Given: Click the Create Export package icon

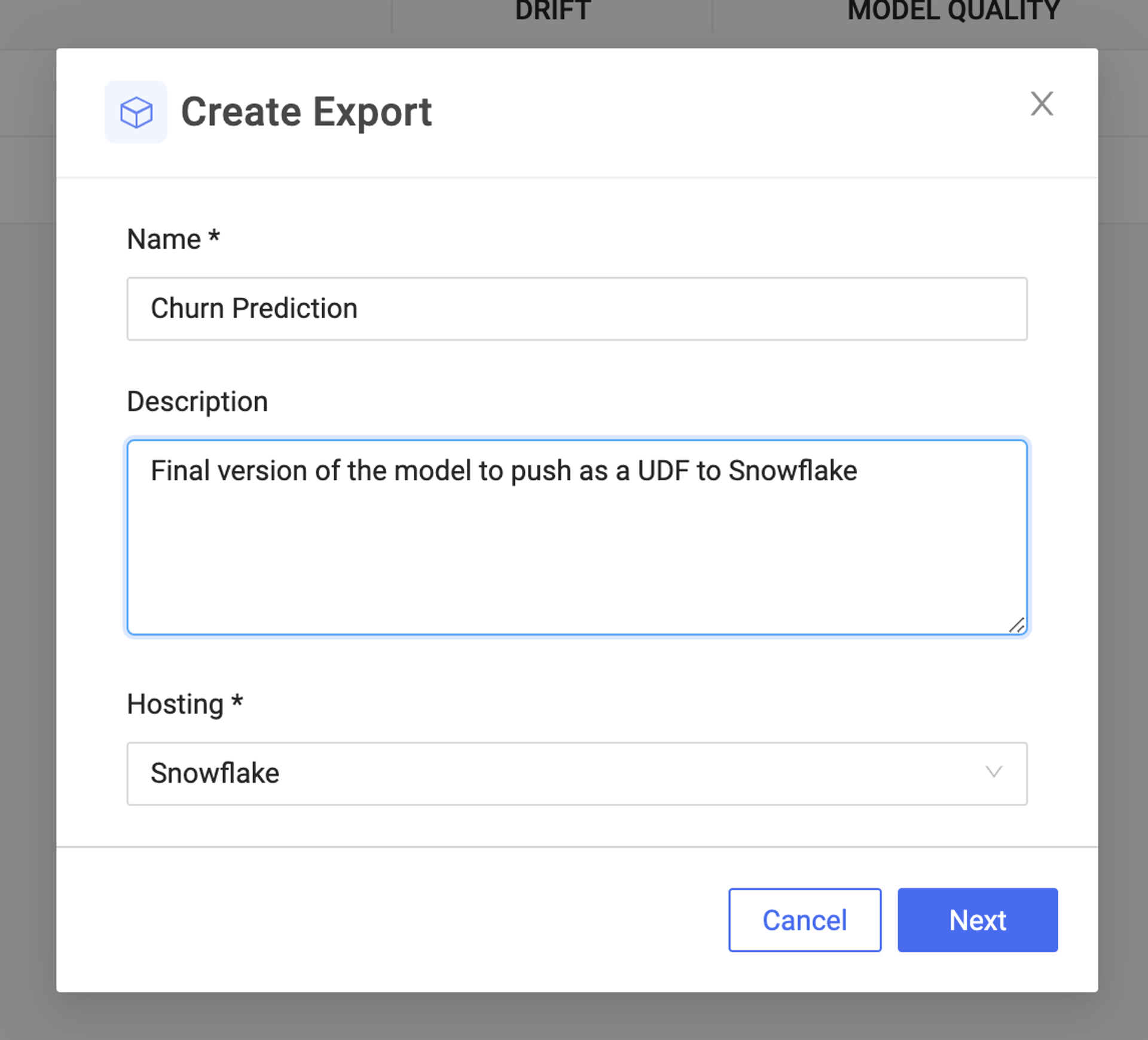Looking at the screenshot, I should 136,111.
